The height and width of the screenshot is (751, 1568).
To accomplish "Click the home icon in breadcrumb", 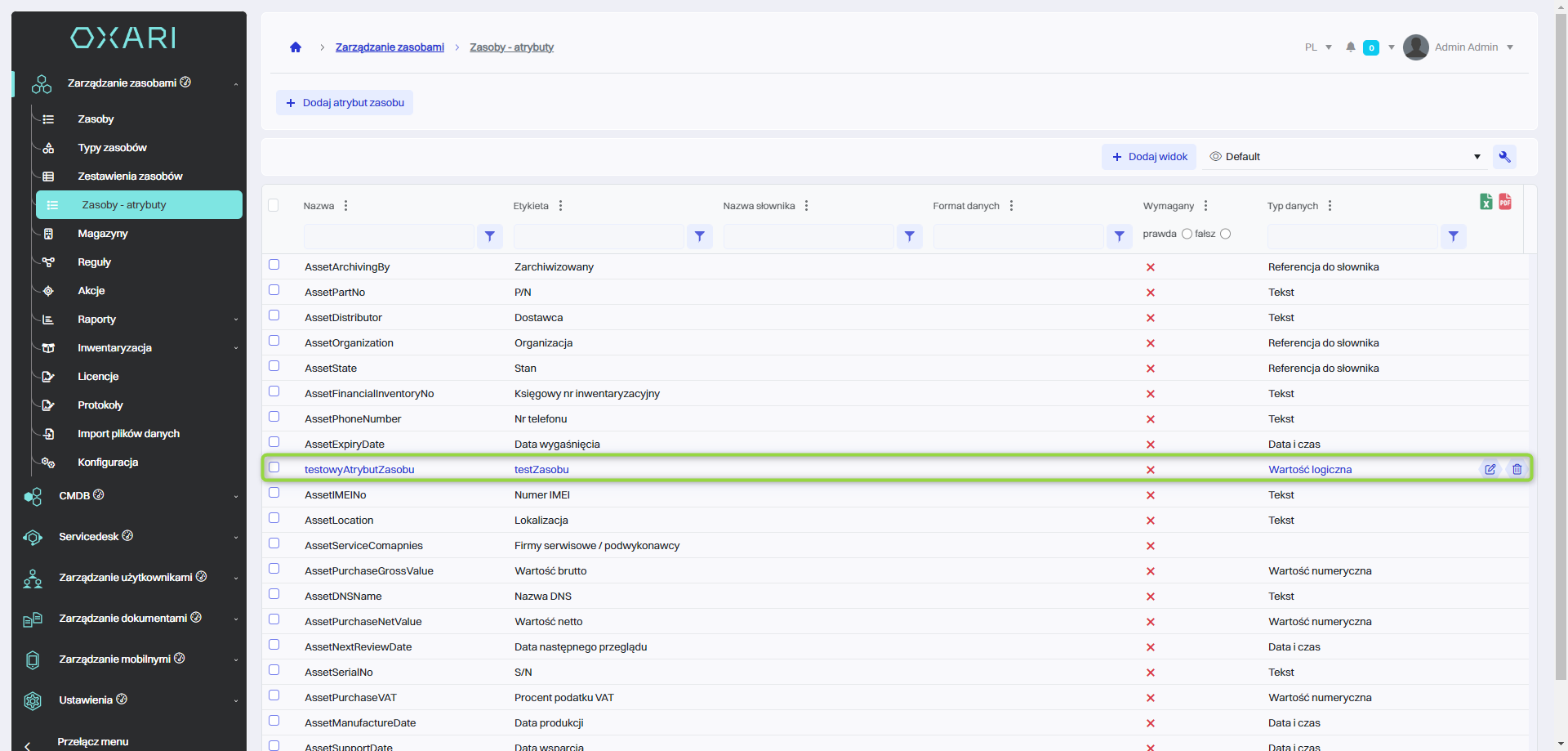I will pyautogui.click(x=296, y=47).
